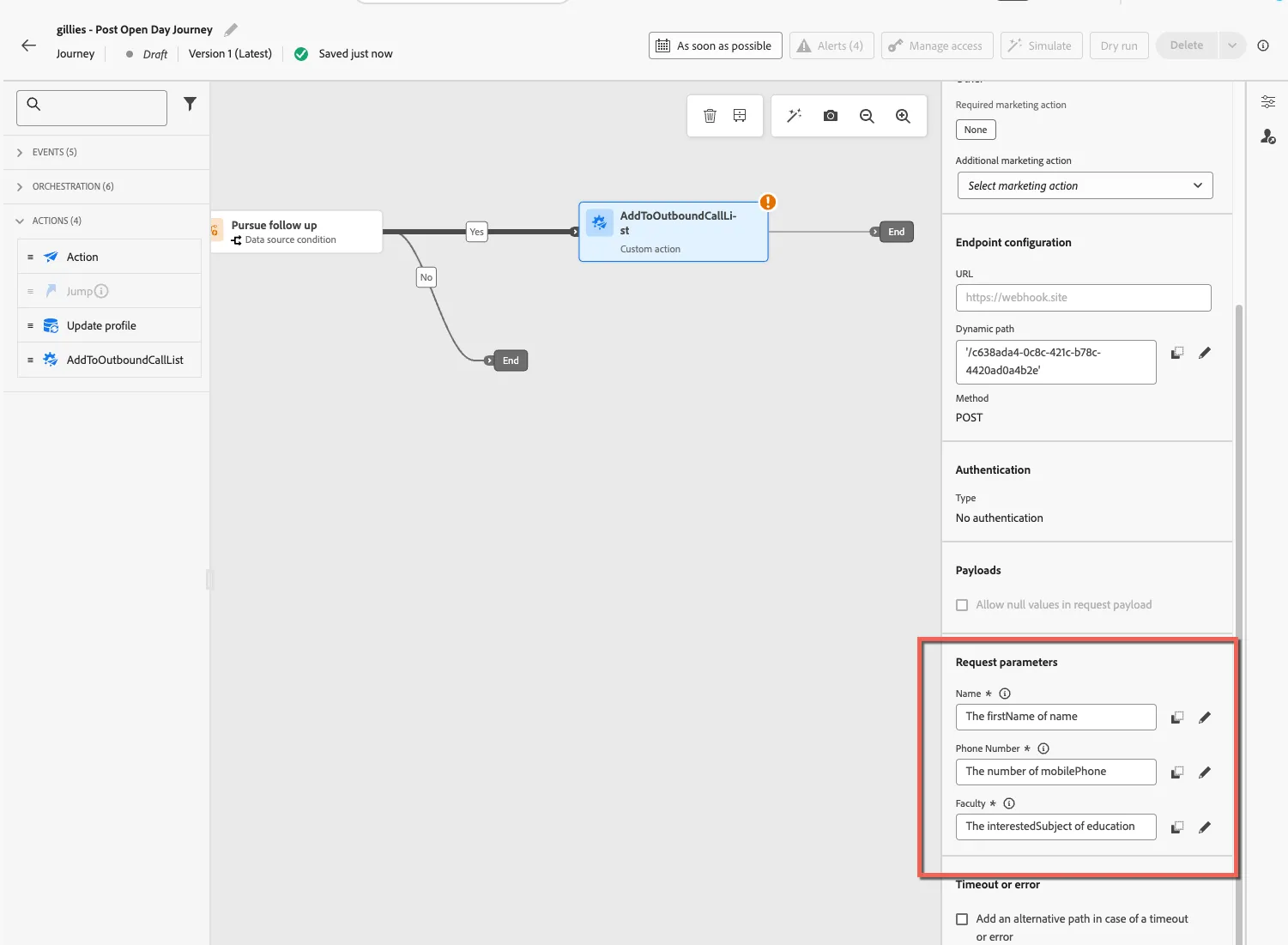Open the user audit icon in right rail
The height and width of the screenshot is (945, 1288).
[x=1267, y=136]
